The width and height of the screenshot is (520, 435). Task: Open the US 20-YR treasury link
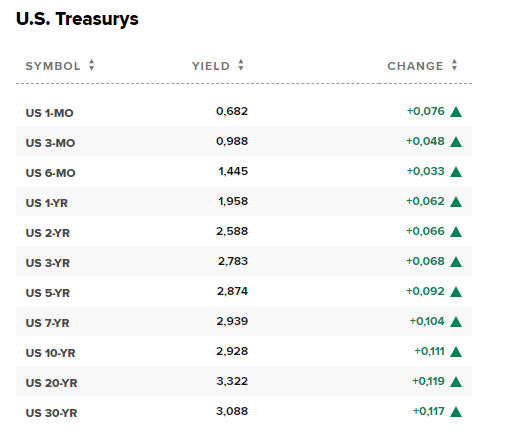[x=52, y=383]
